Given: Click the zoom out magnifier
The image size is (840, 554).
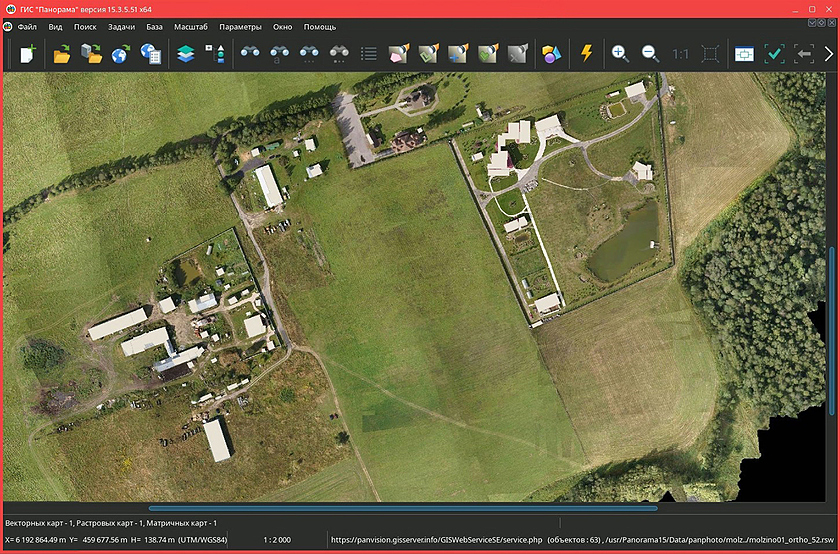Looking at the screenshot, I should [650, 54].
